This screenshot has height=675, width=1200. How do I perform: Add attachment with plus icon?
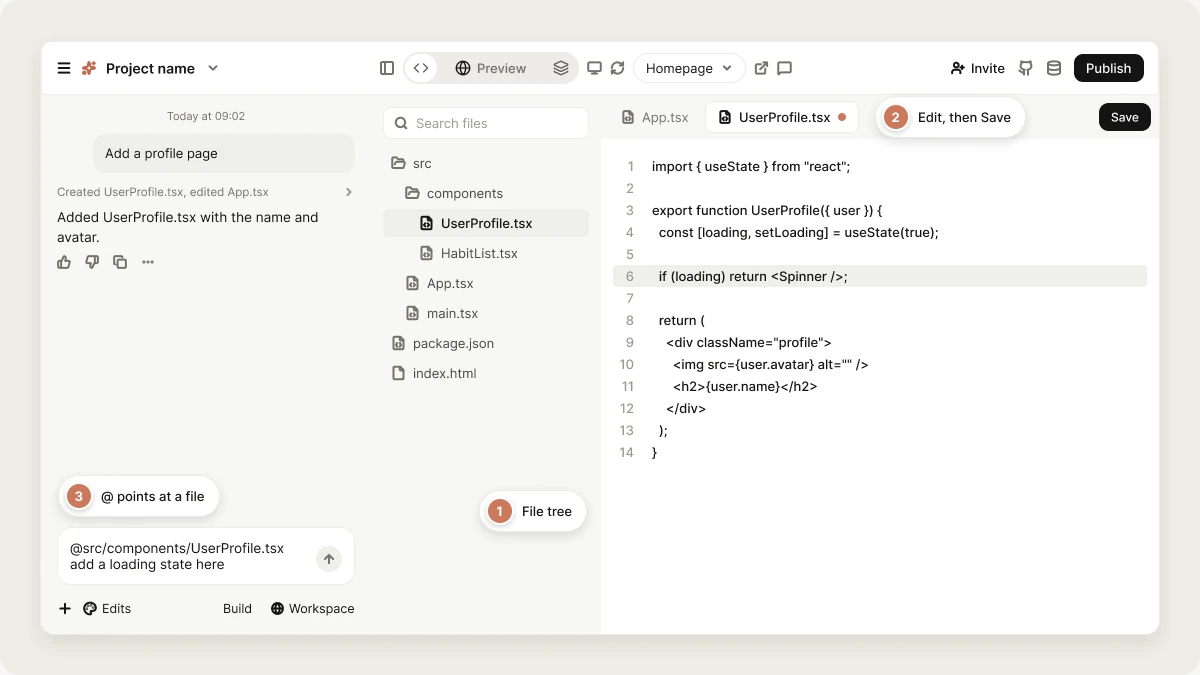coord(65,608)
